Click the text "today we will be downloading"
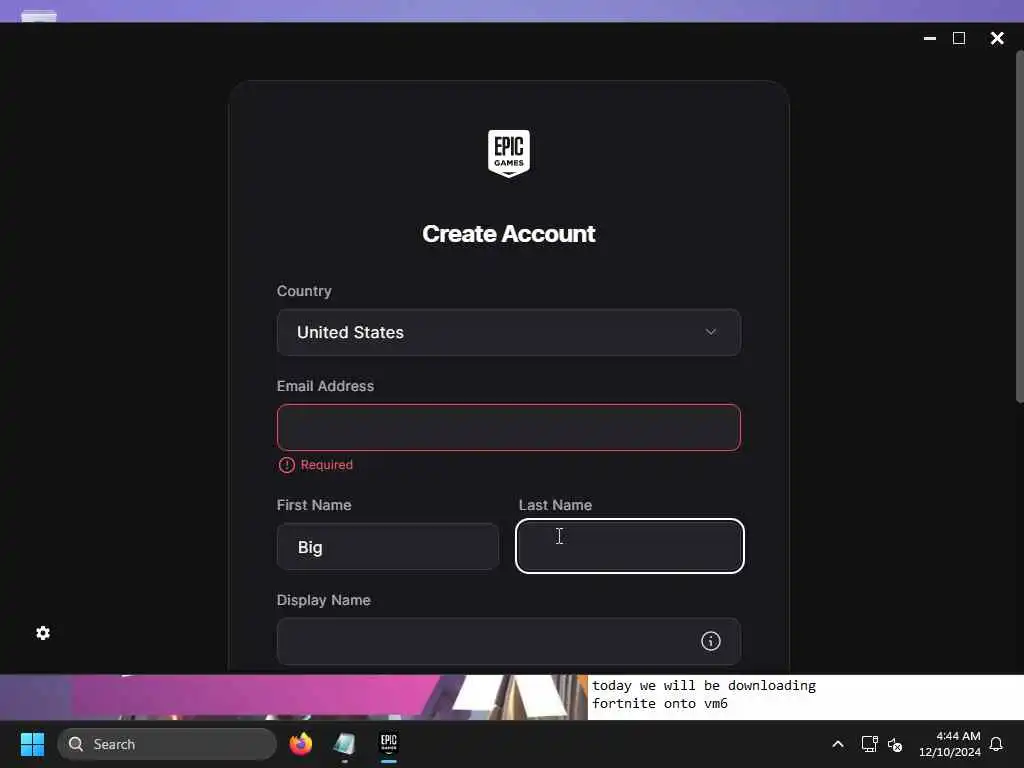The height and width of the screenshot is (768, 1024). pos(704,686)
